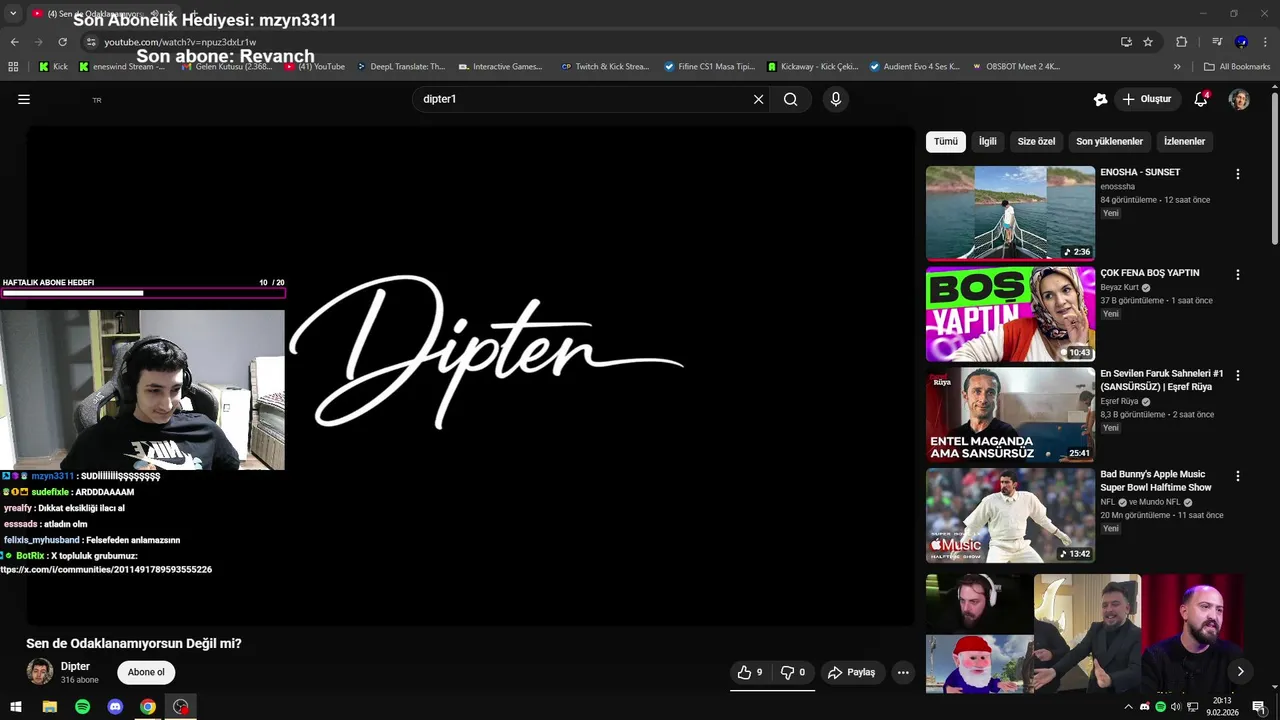Expand the bookmarks overflow chevron
The image size is (1280, 720).
click(1177, 67)
